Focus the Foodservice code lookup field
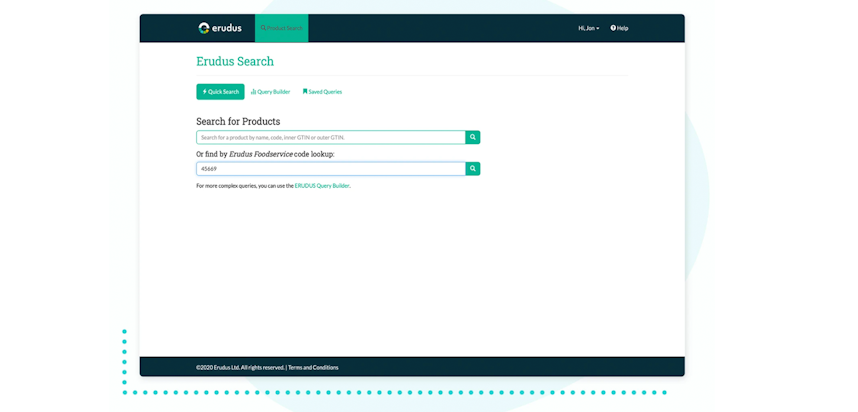This screenshot has height=412, width=858. 331,169
